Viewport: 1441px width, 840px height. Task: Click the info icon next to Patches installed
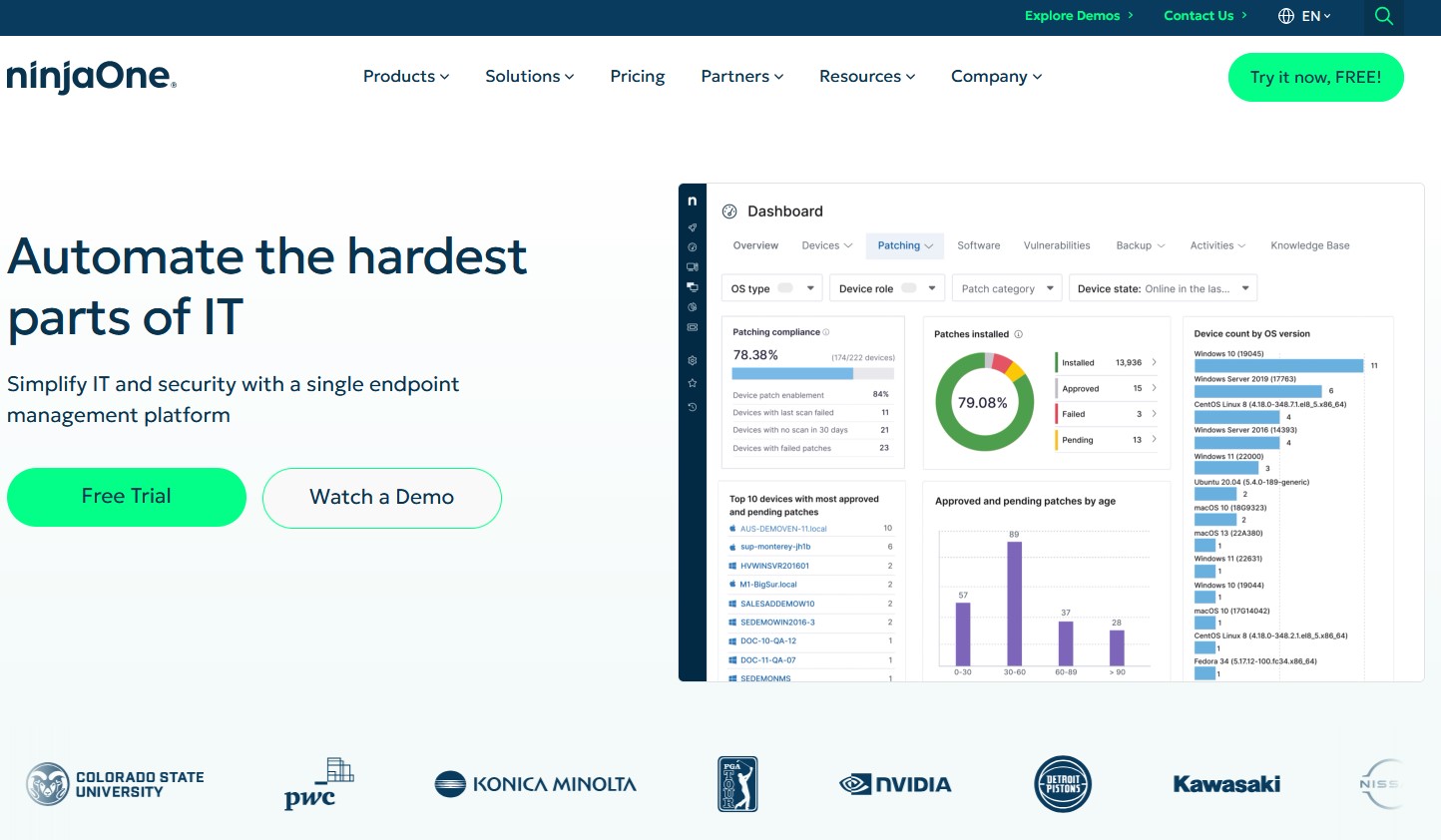pos(1018,334)
